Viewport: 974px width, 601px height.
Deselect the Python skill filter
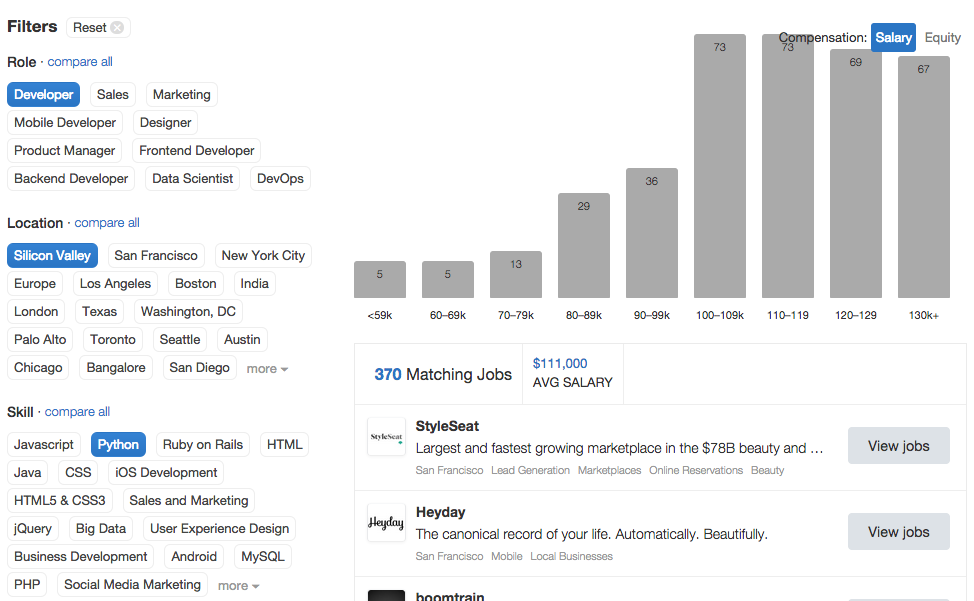(x=119, y=445)
